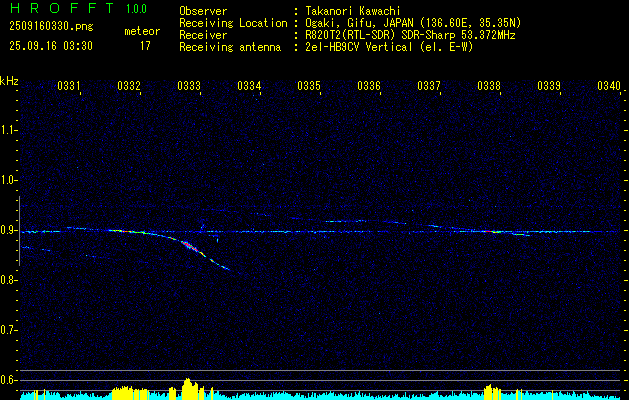
Task: Click the red echo peak near 0338
Action: 490,231
